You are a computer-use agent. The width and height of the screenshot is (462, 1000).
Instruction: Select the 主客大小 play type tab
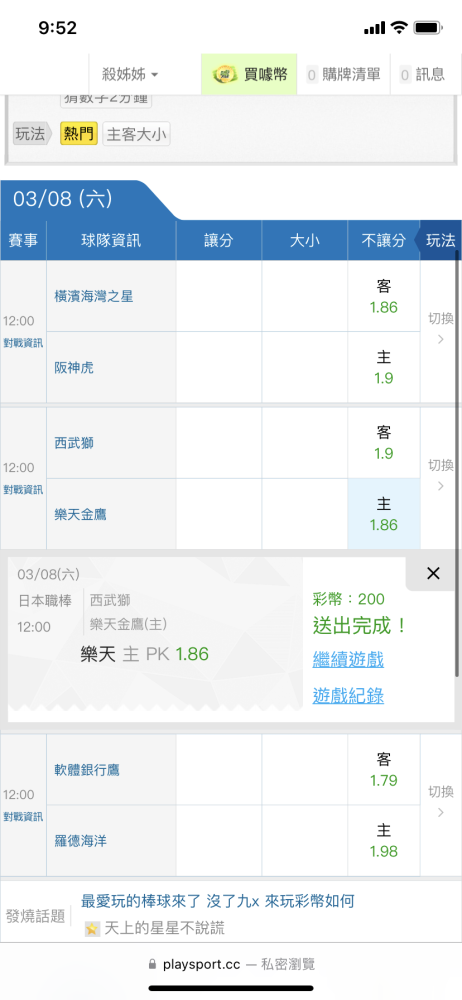(136, 134)
